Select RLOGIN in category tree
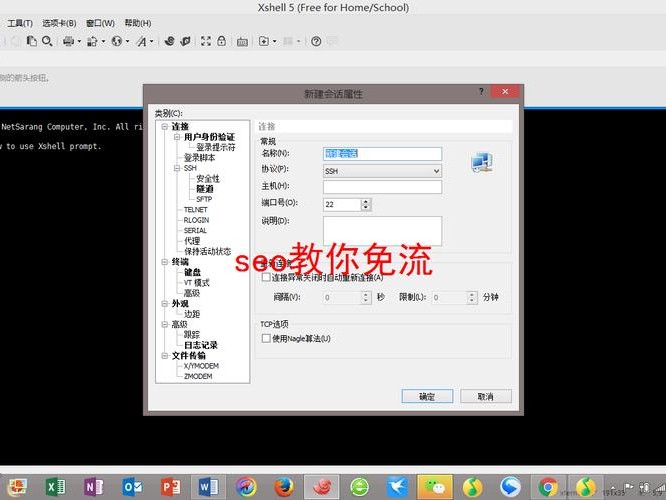The height and width of the screenshot is (500, 666). 196,220
